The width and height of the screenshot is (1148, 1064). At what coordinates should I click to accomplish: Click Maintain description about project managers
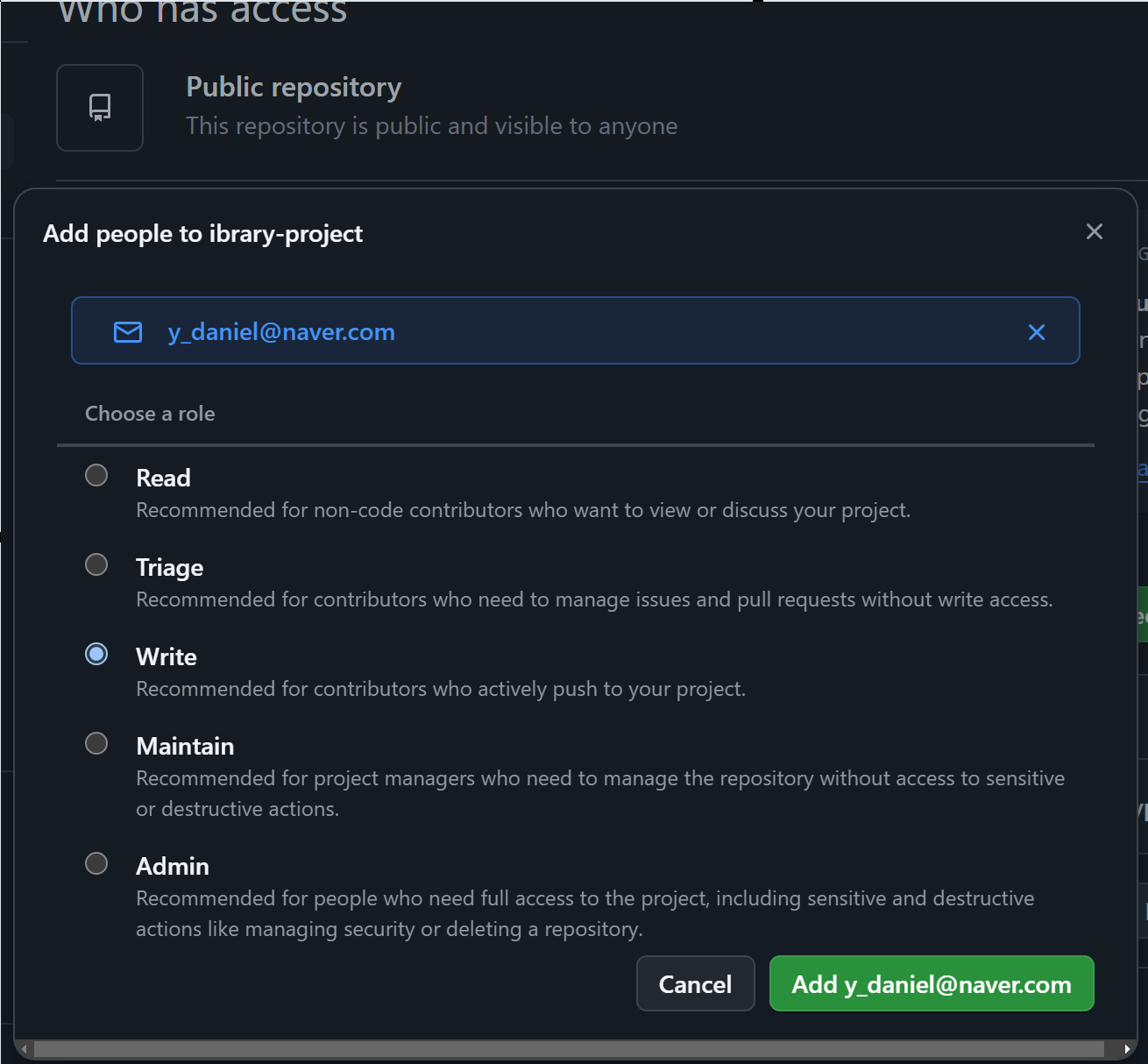click(600, 793)
